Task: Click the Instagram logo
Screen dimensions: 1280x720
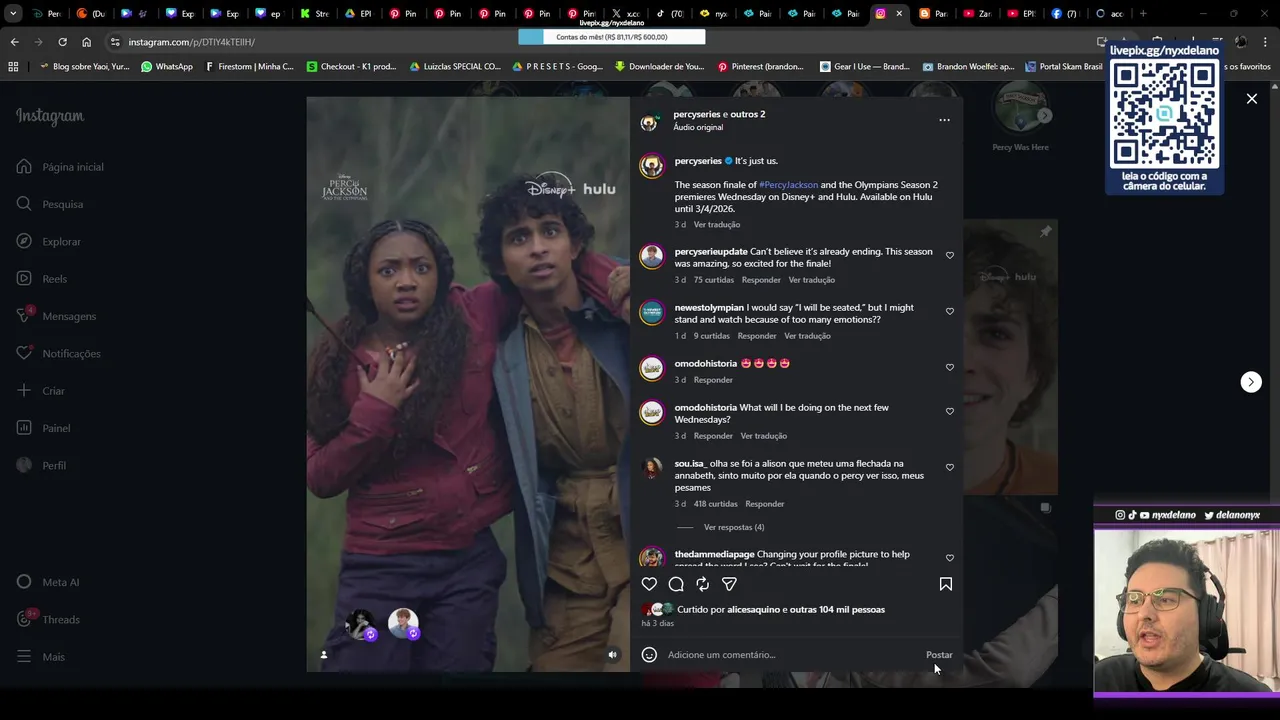Action: click(50, 116)
